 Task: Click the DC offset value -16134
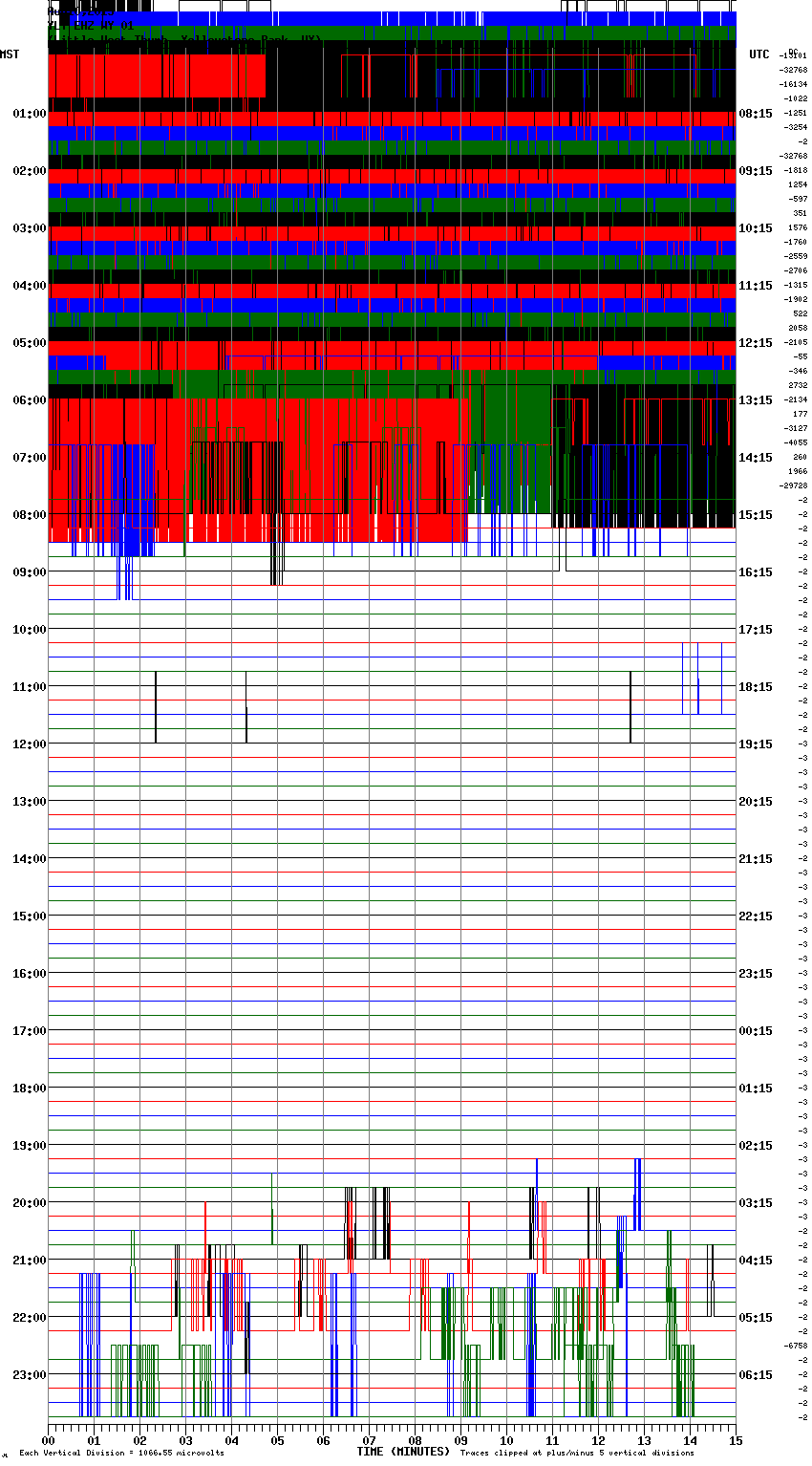click(795, 84)
